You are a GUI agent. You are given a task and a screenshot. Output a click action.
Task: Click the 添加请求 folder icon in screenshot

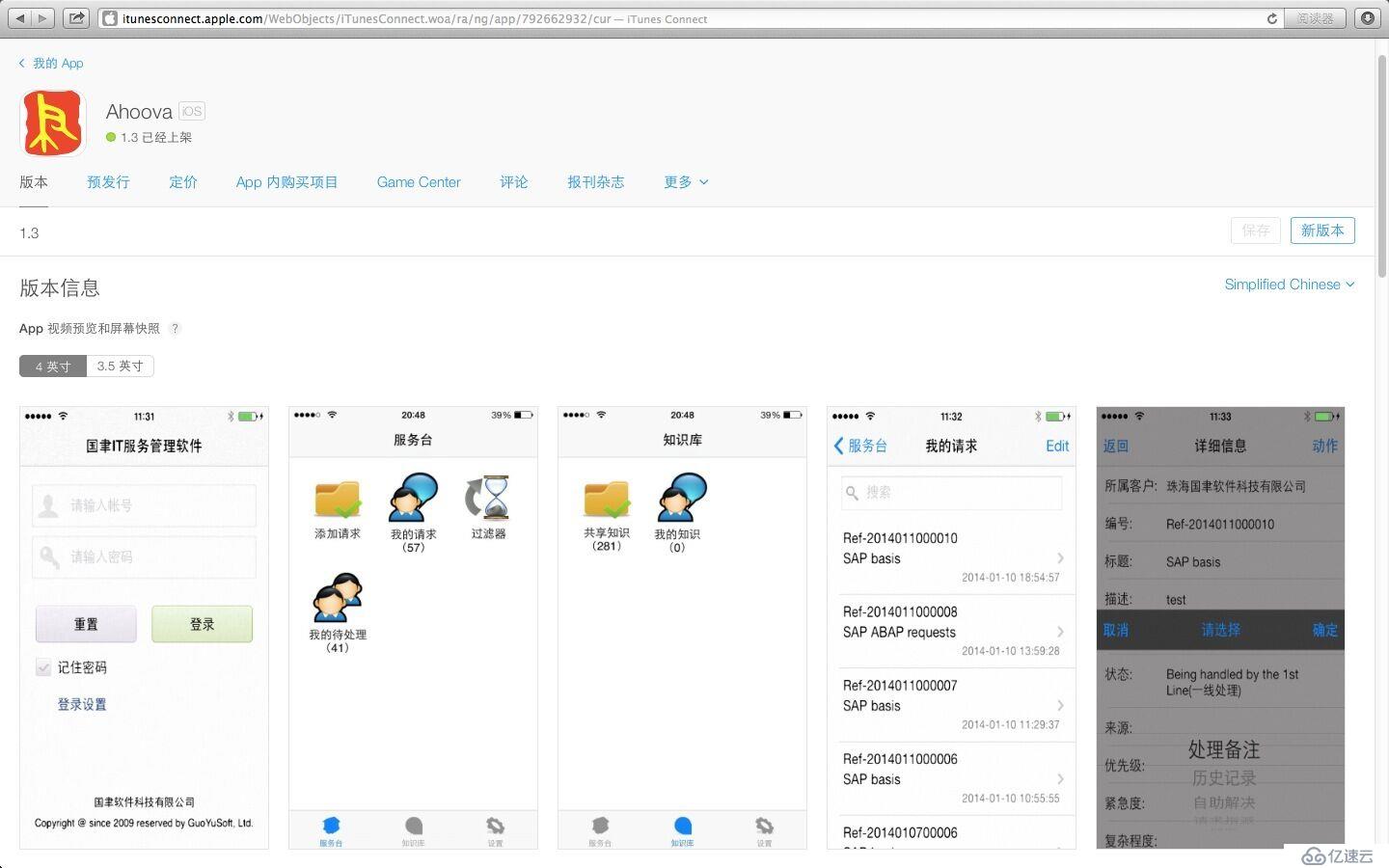(x=338, y=499)
